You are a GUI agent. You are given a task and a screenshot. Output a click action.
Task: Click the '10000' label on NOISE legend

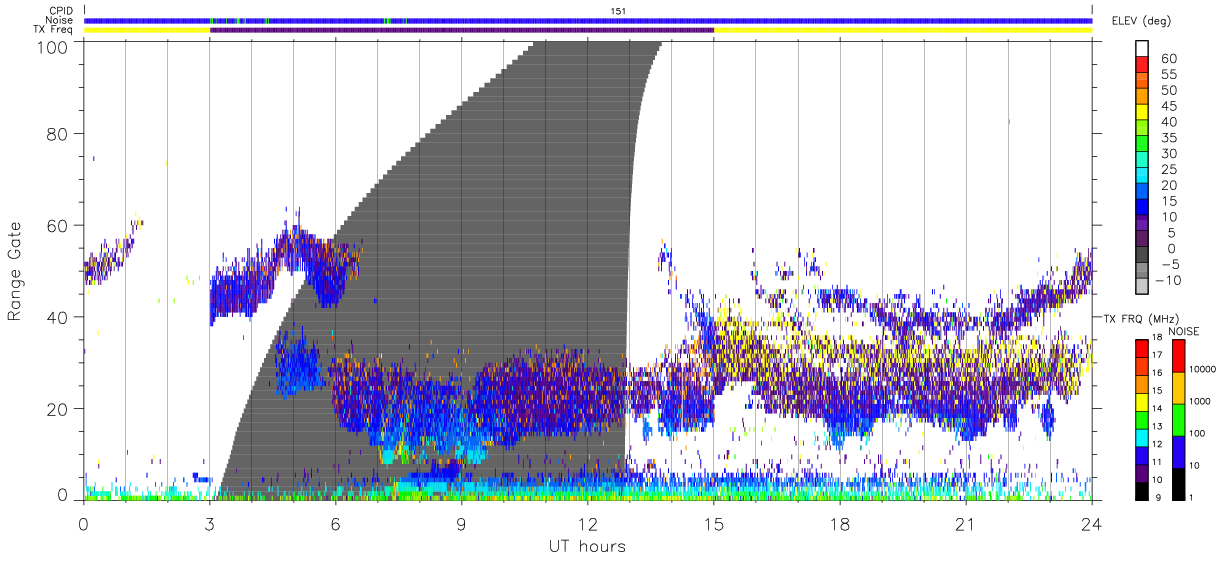[1204, 368]
